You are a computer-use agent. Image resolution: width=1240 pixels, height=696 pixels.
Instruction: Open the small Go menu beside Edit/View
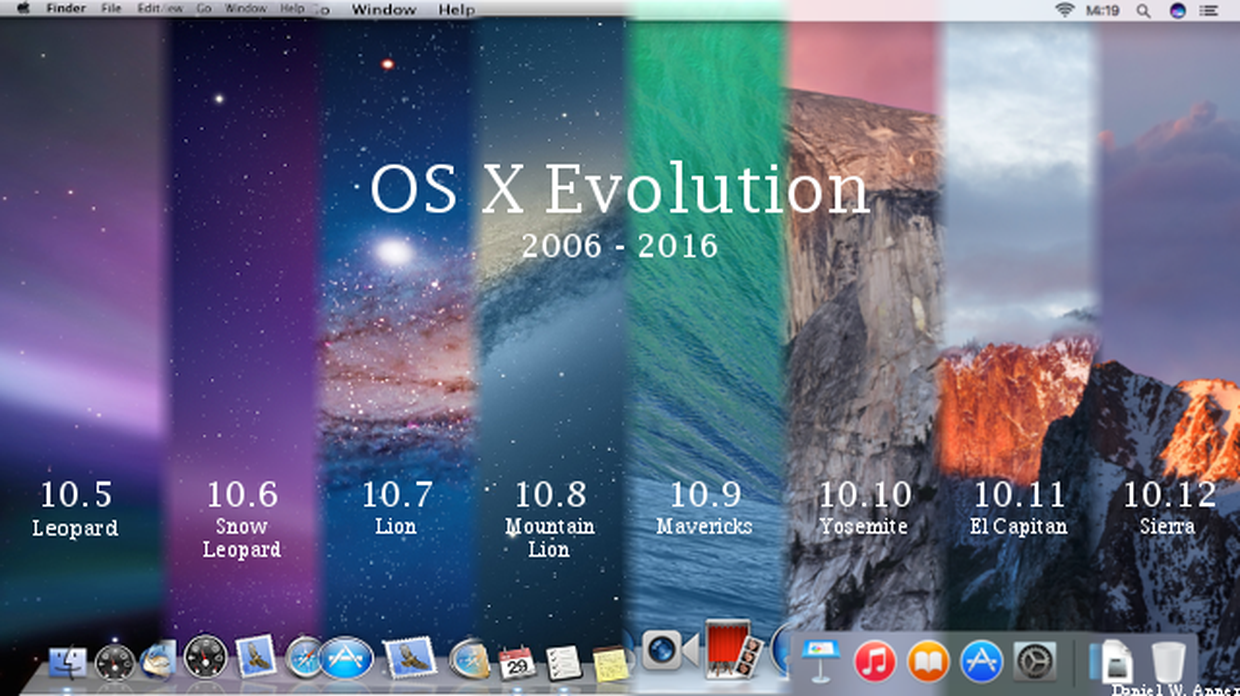(x=204, y=8)
